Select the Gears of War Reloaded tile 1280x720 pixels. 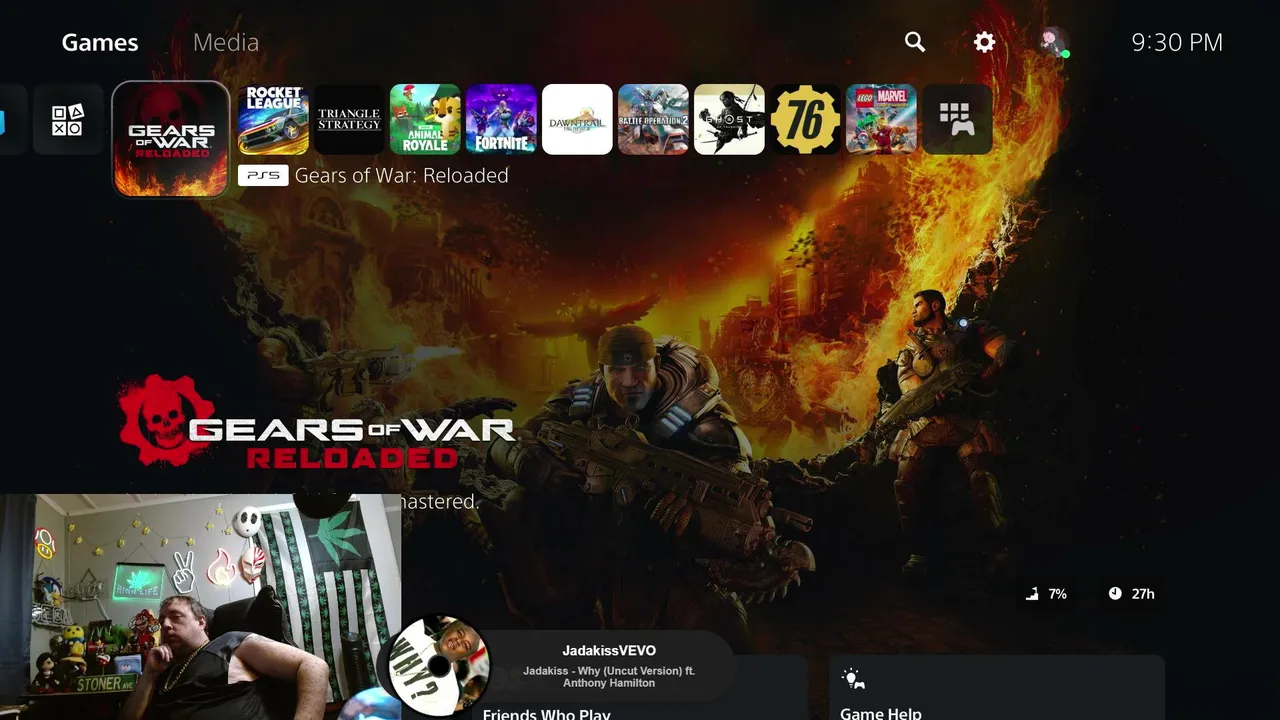(171, 138)
